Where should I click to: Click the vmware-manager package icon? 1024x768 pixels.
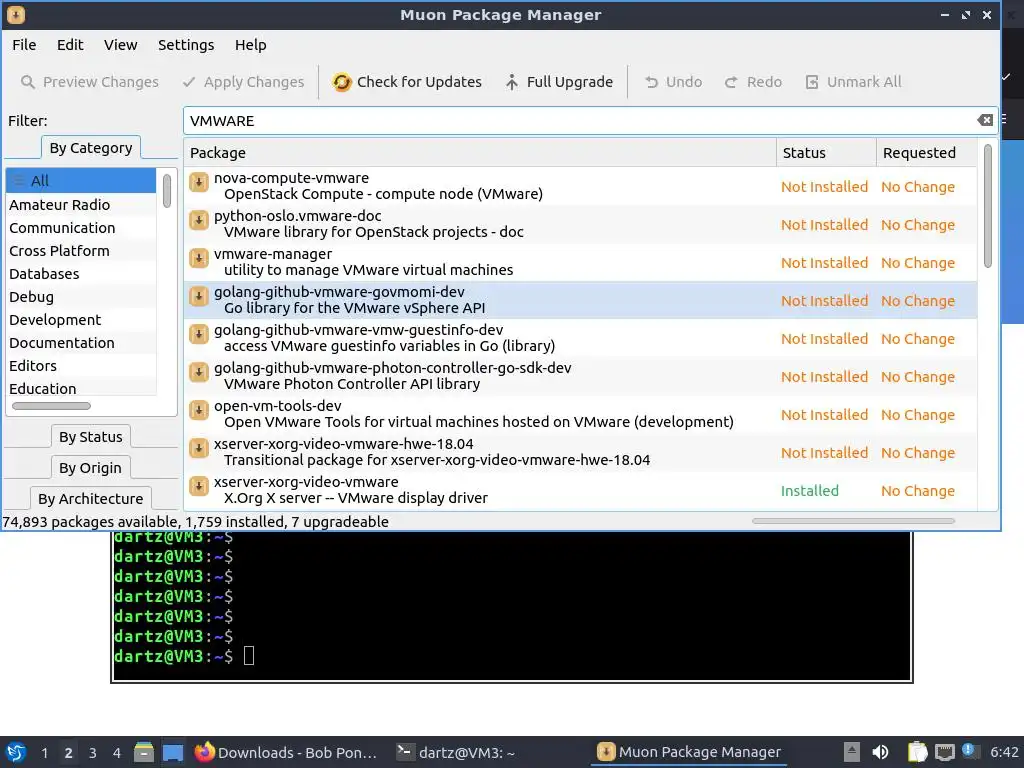[199, 258]
